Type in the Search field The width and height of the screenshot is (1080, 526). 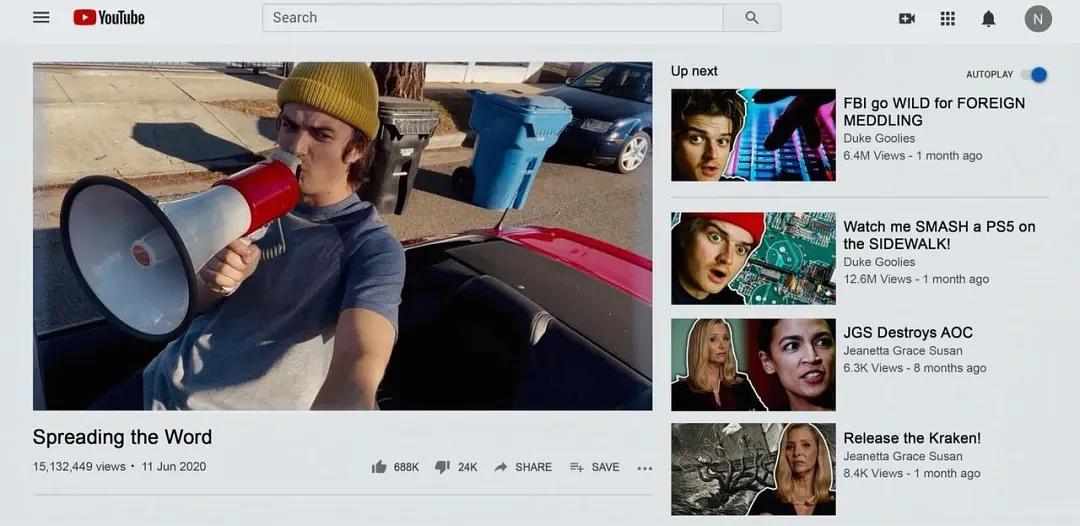[x=492, y=18]
